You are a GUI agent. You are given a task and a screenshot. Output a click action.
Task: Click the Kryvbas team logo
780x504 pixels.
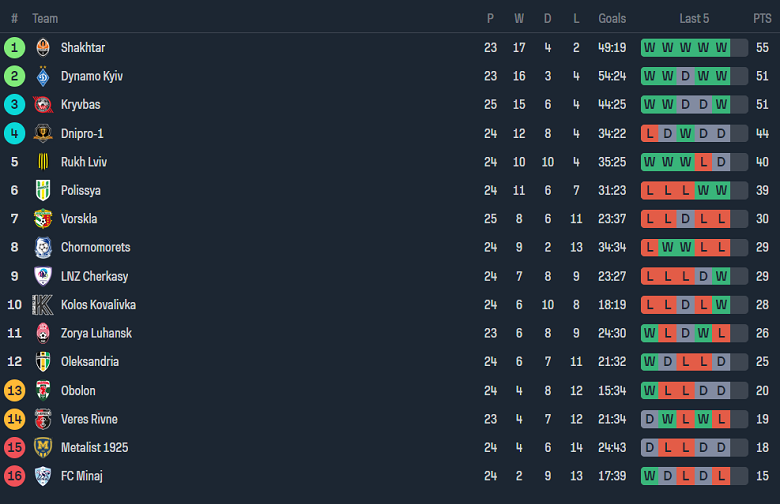pyautogui.click(x=43, y=104)
